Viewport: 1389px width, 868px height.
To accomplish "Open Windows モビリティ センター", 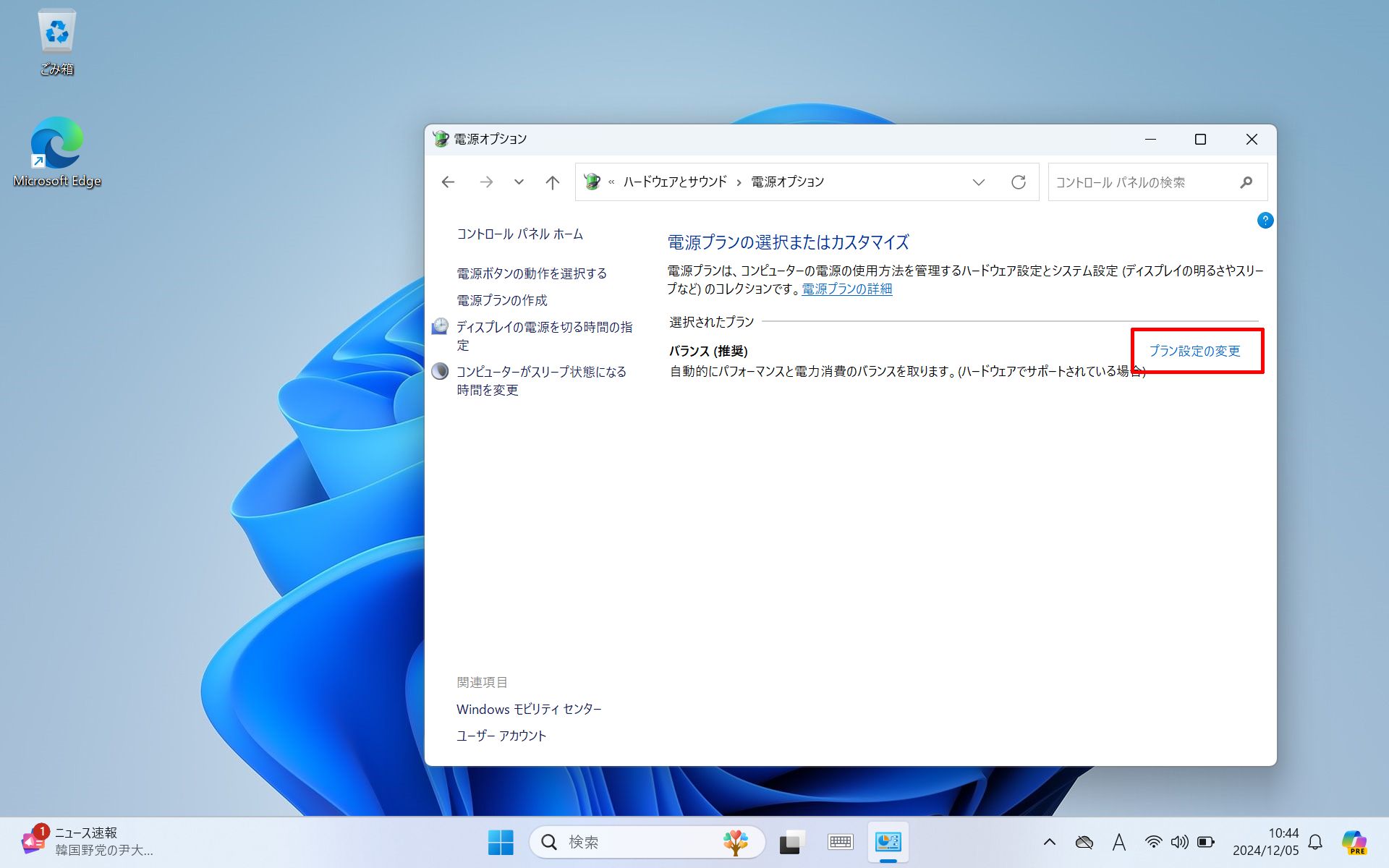I will [529, 710].
